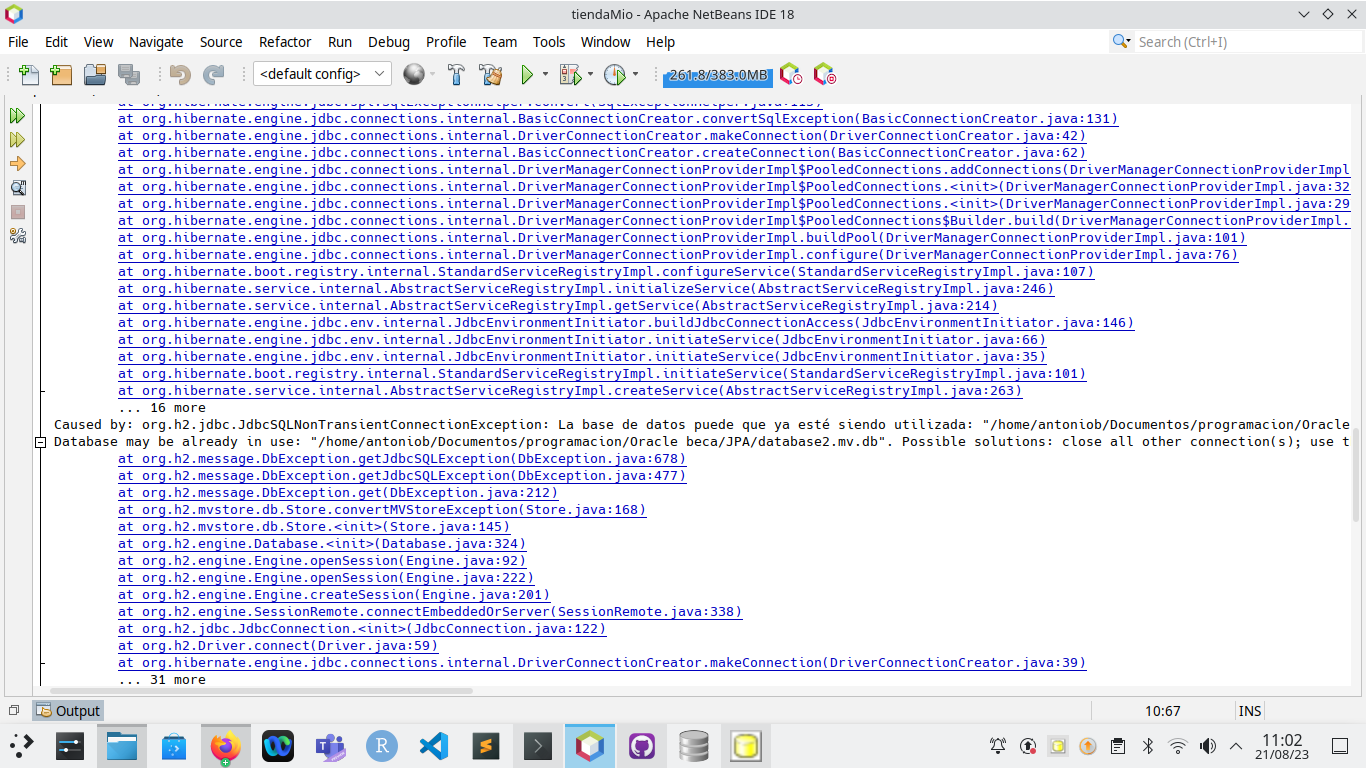Viewport: 1366px width, 768px height.
Task: Stop the running process red square
Action: pyautogui.click(x=17, y=212)
